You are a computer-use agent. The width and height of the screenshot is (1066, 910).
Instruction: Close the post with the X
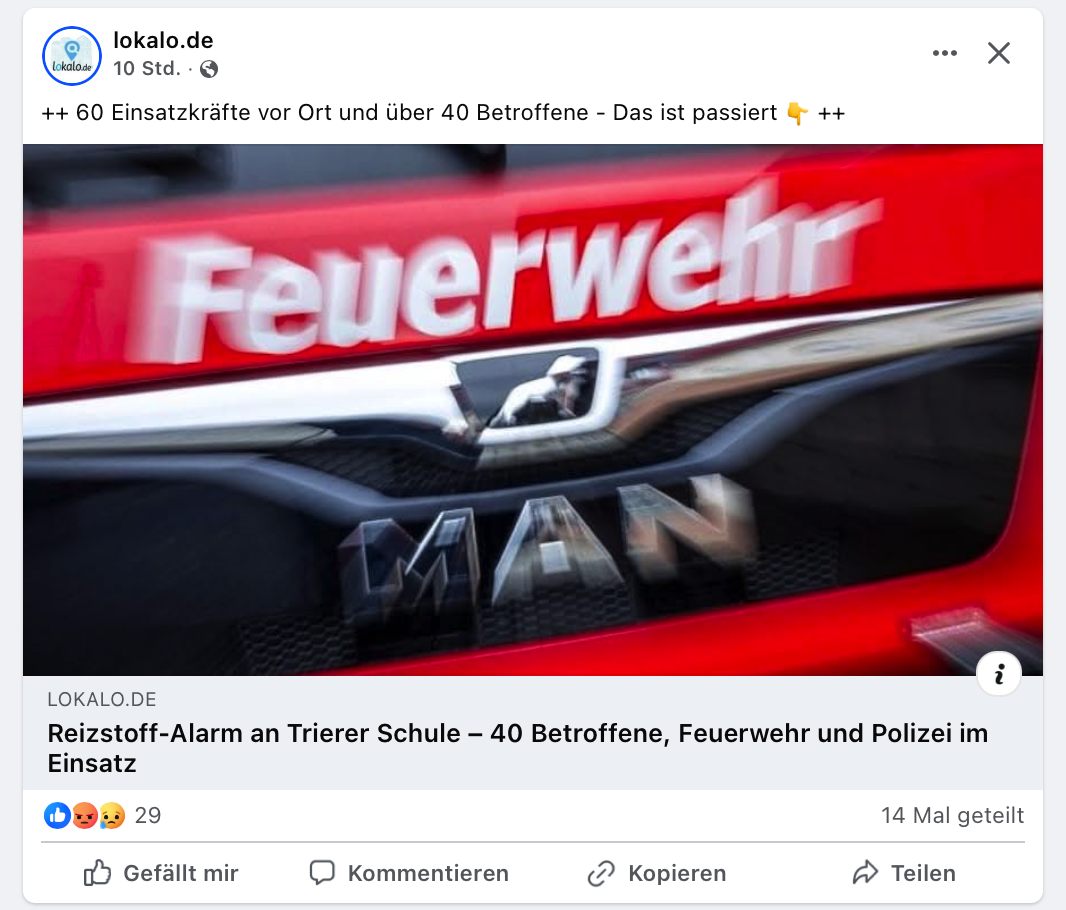click(x=999, y=53)
